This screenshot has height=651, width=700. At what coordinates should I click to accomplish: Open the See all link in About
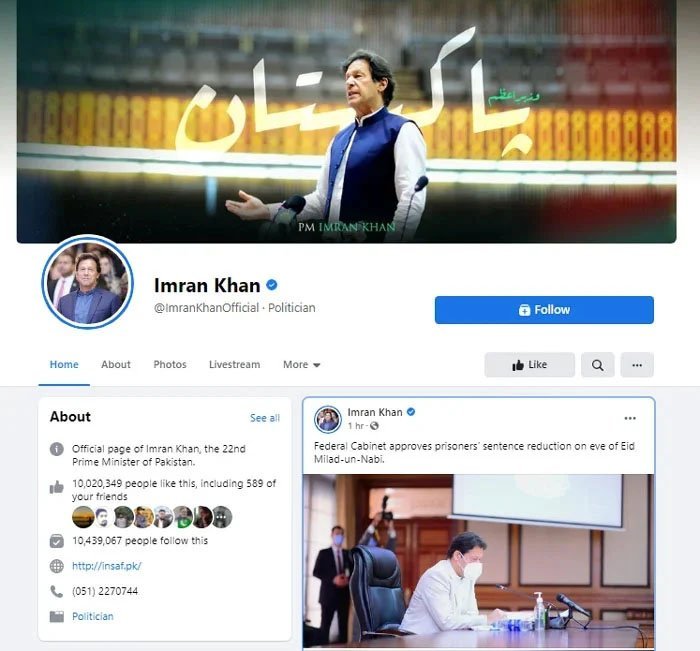(x=265, y=418)
